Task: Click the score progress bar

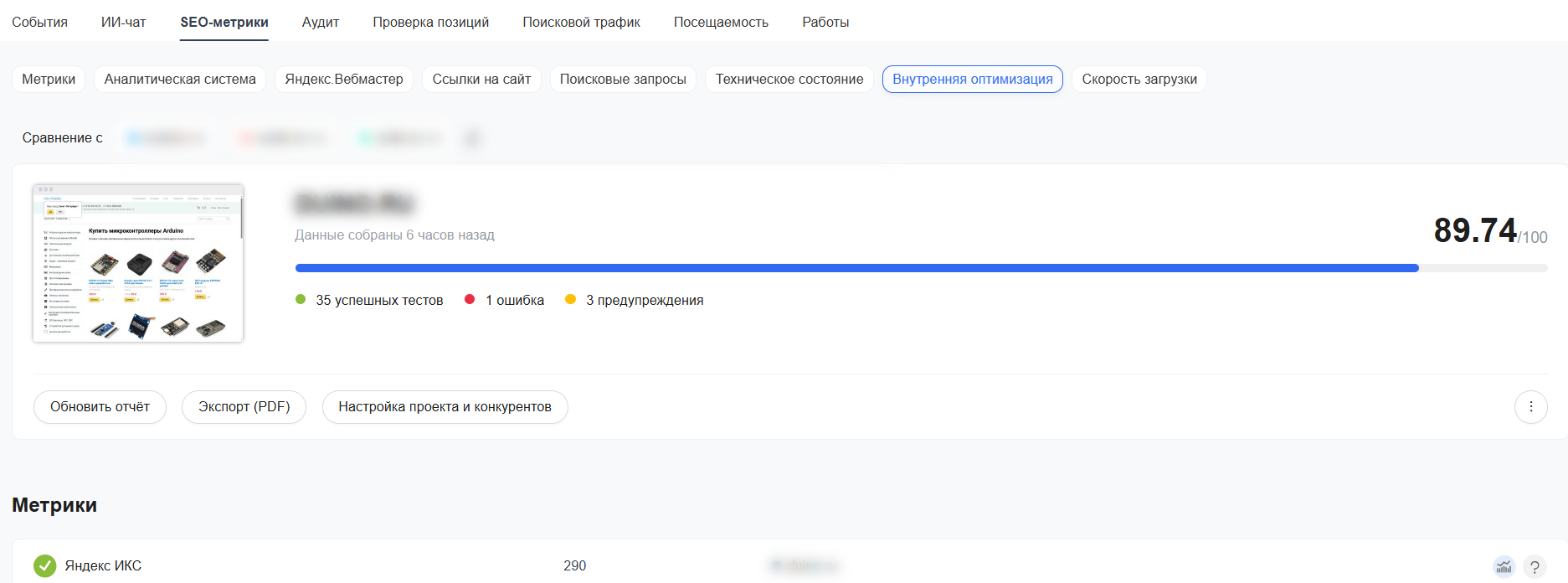Action: 921,268
